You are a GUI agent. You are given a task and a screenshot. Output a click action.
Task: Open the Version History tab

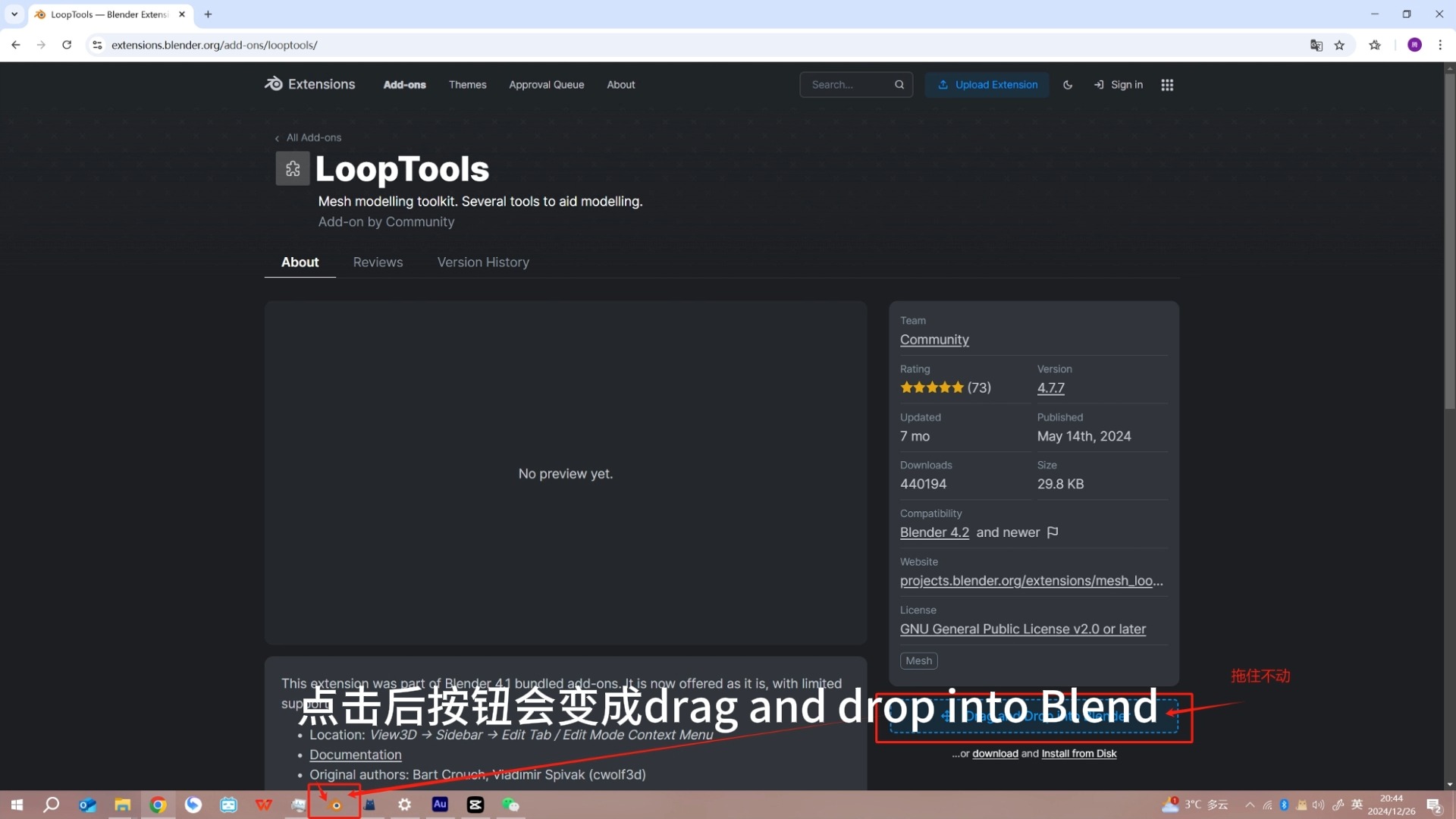[x=483, y=262]
